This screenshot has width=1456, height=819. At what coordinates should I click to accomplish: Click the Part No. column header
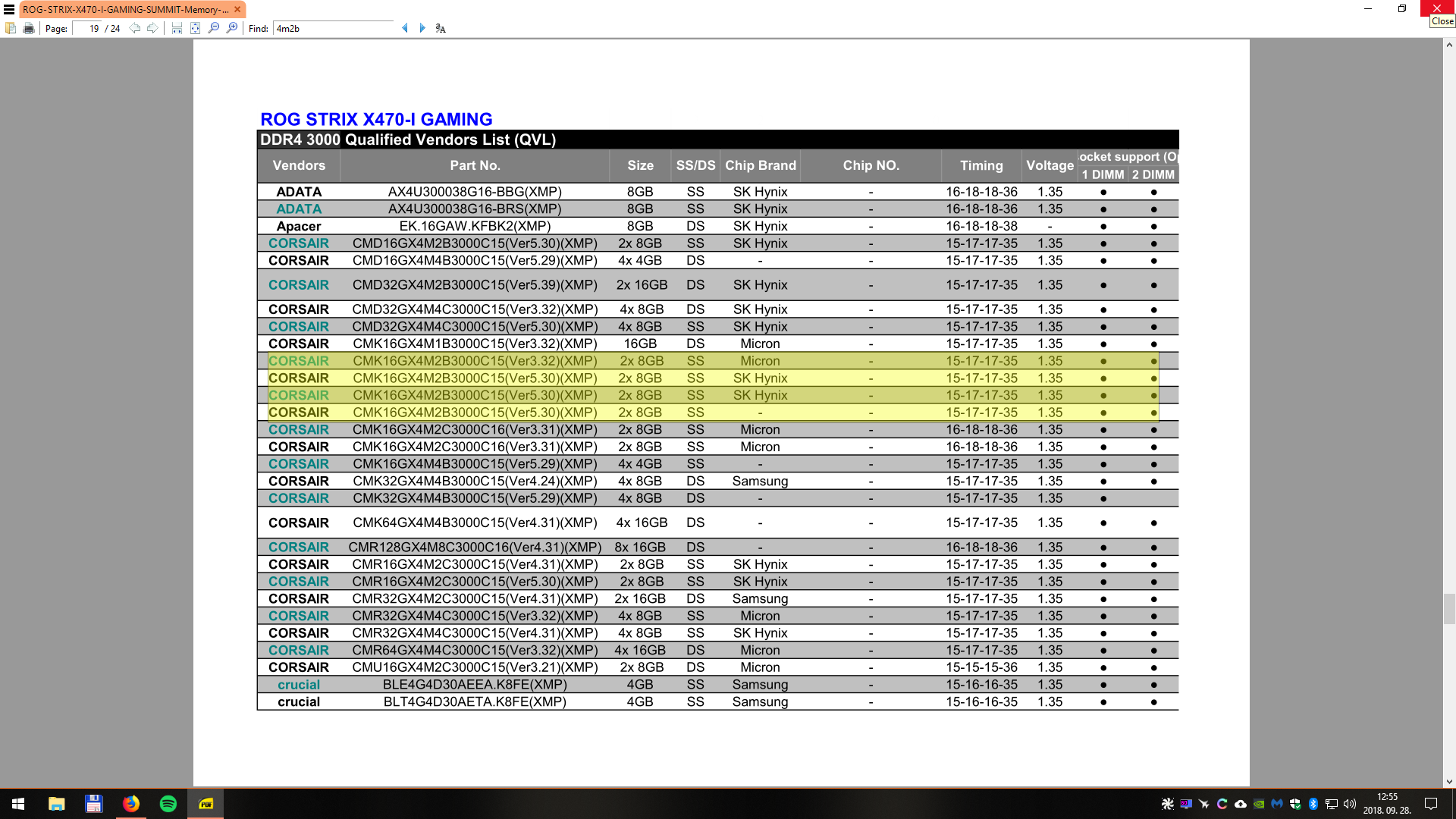coord(475,165)
